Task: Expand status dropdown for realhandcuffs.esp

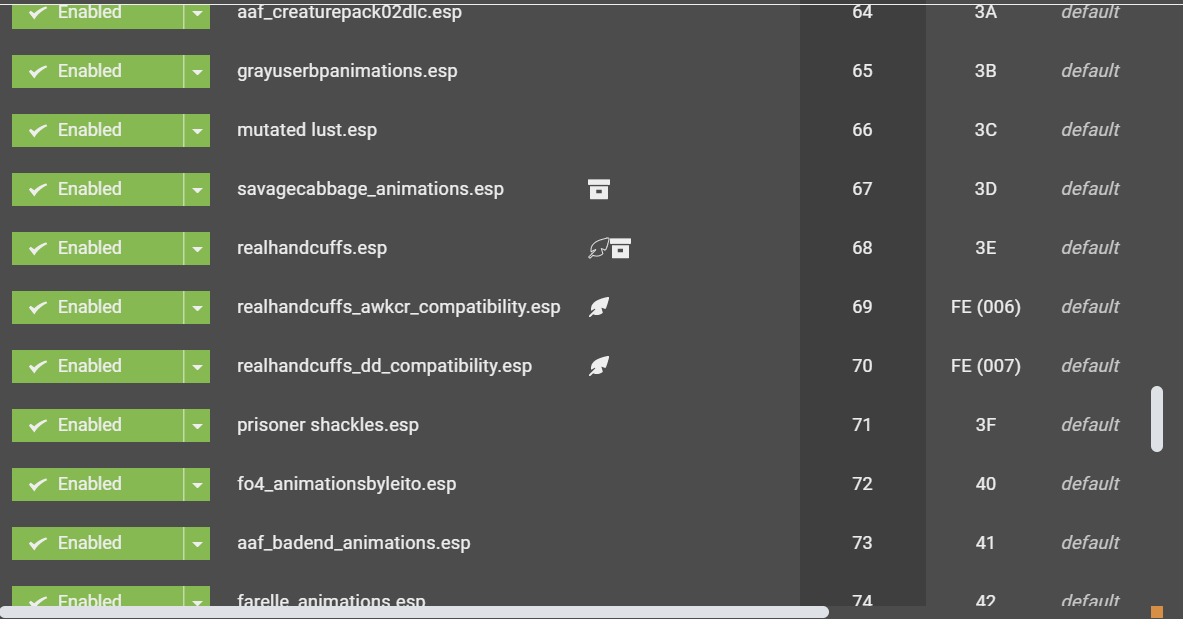Action: click(197, 248)
